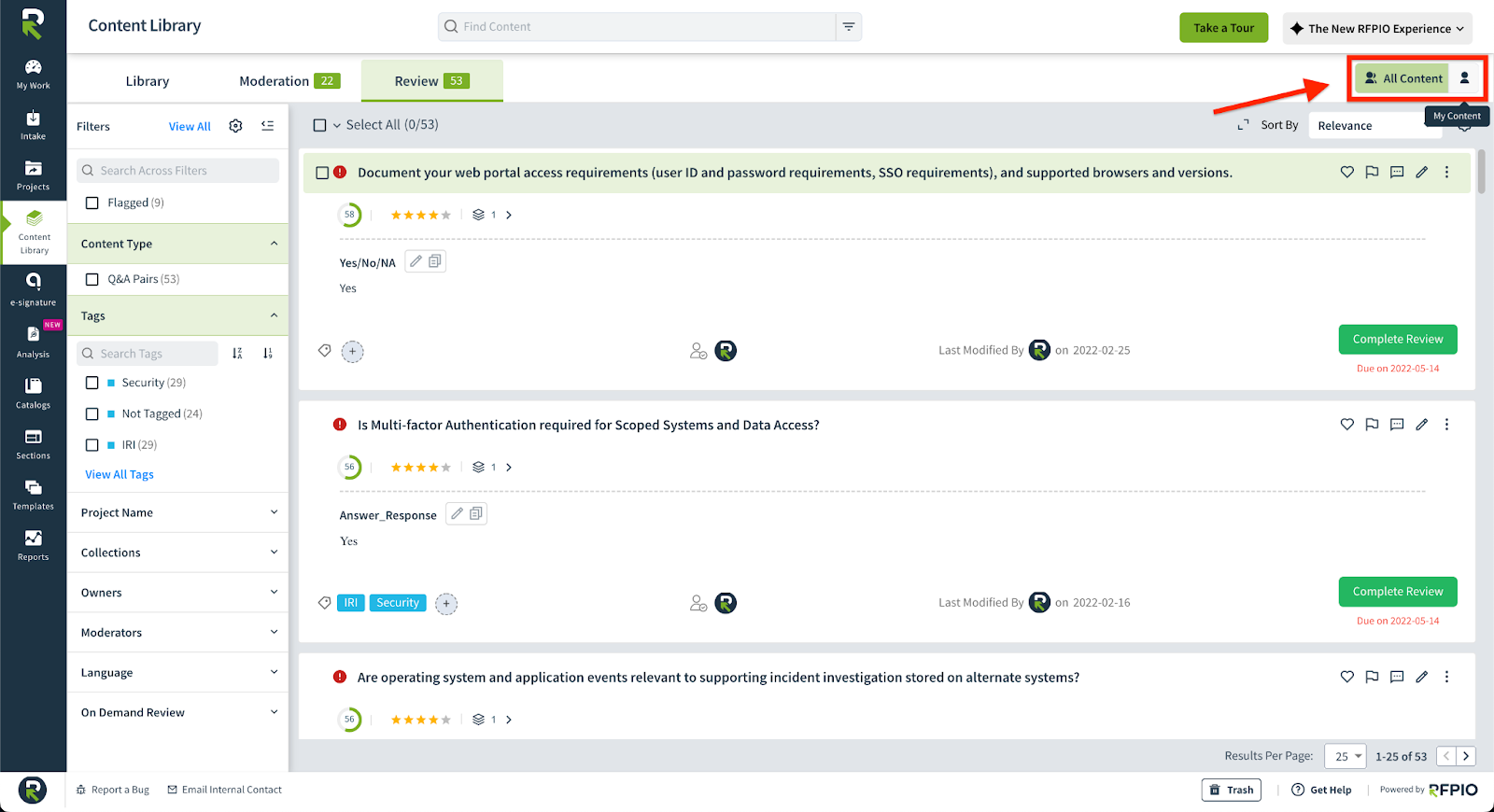The height and width of the screenshot is (812, 1494).
Task: Complete Review for Multi-factor Authentication question
Action: 1398,592
